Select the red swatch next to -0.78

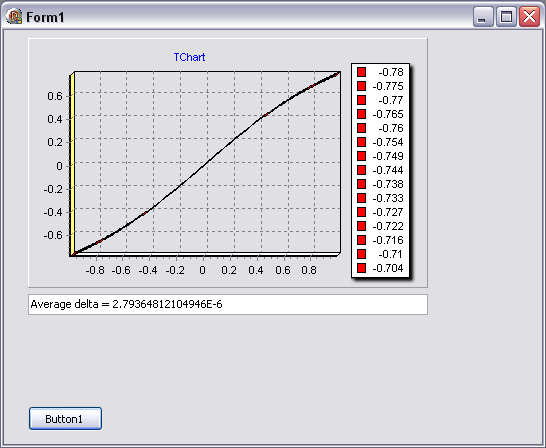[361, 72]
